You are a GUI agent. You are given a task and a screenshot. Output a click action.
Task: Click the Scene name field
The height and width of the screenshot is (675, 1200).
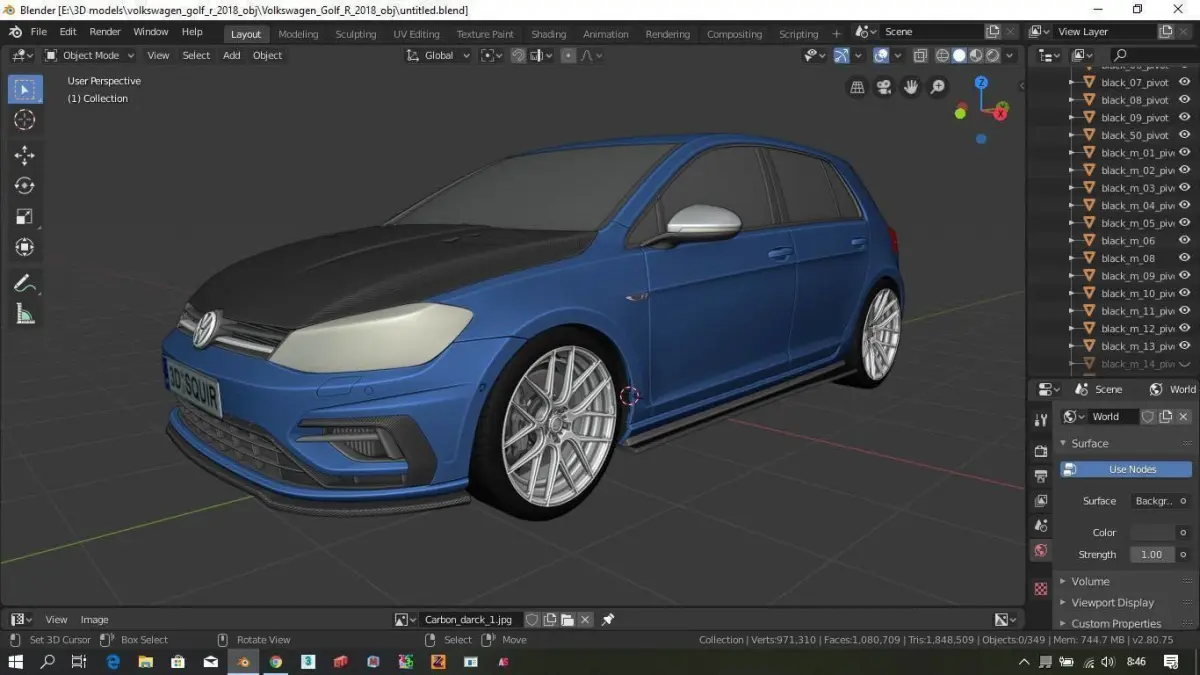tap(933, 32)
